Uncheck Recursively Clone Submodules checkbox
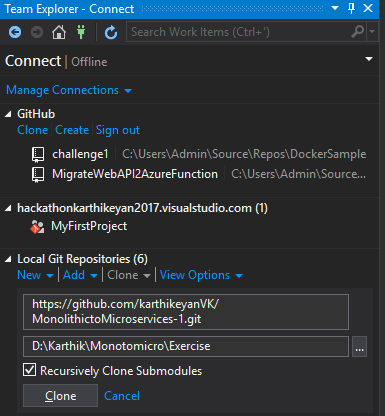 coord(29,370)
